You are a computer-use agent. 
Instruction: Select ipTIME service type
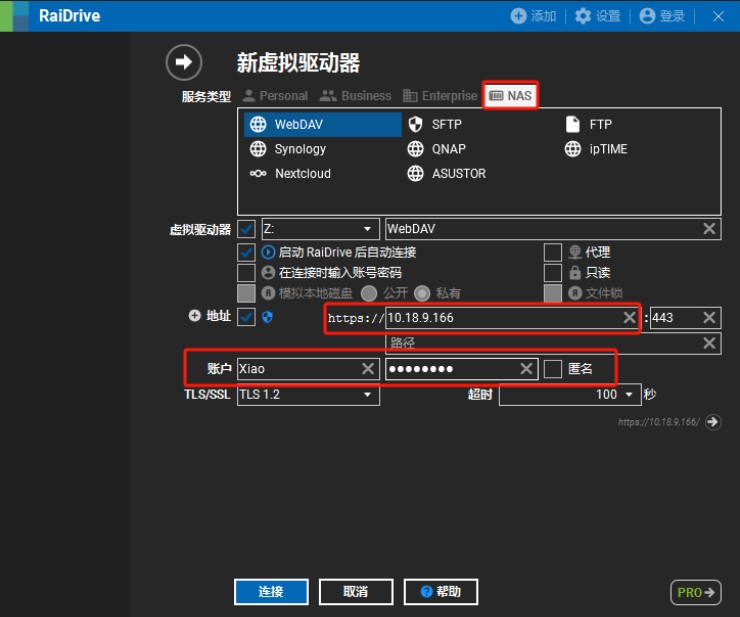click(x=596, y=149)
